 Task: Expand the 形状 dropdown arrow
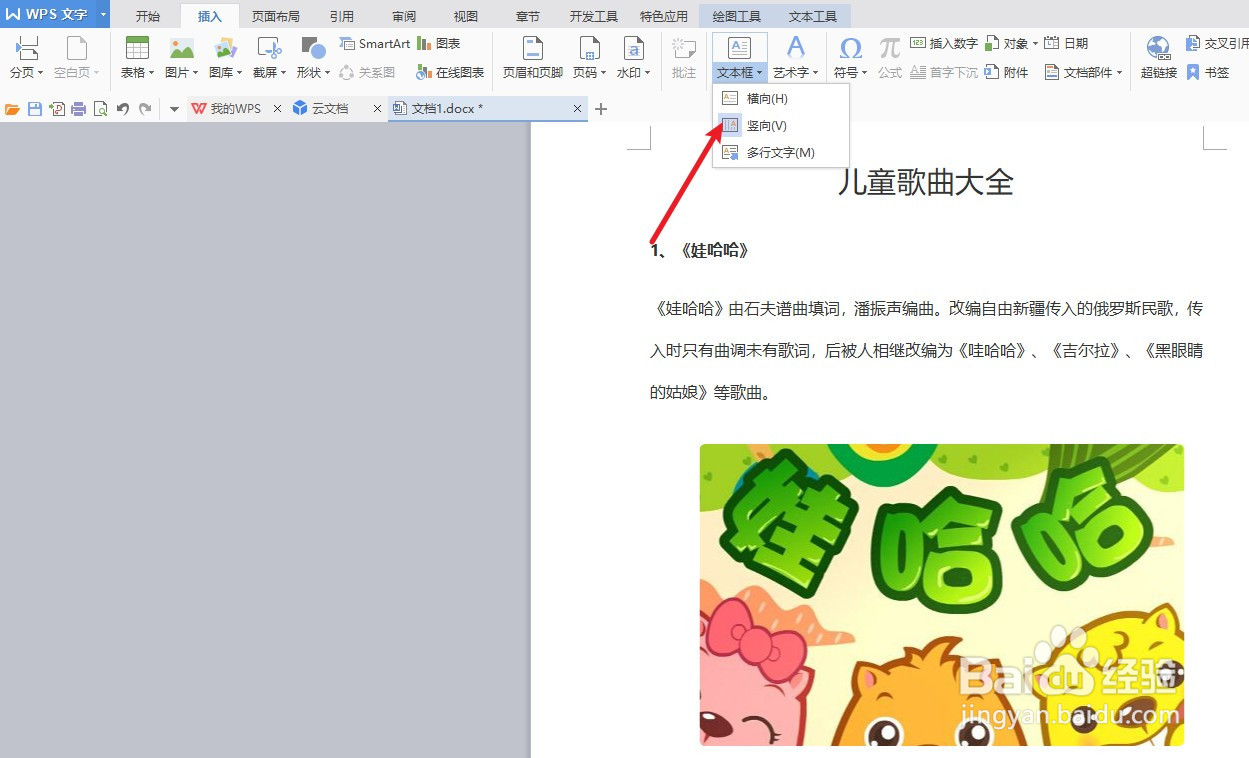tap(327, 73)
